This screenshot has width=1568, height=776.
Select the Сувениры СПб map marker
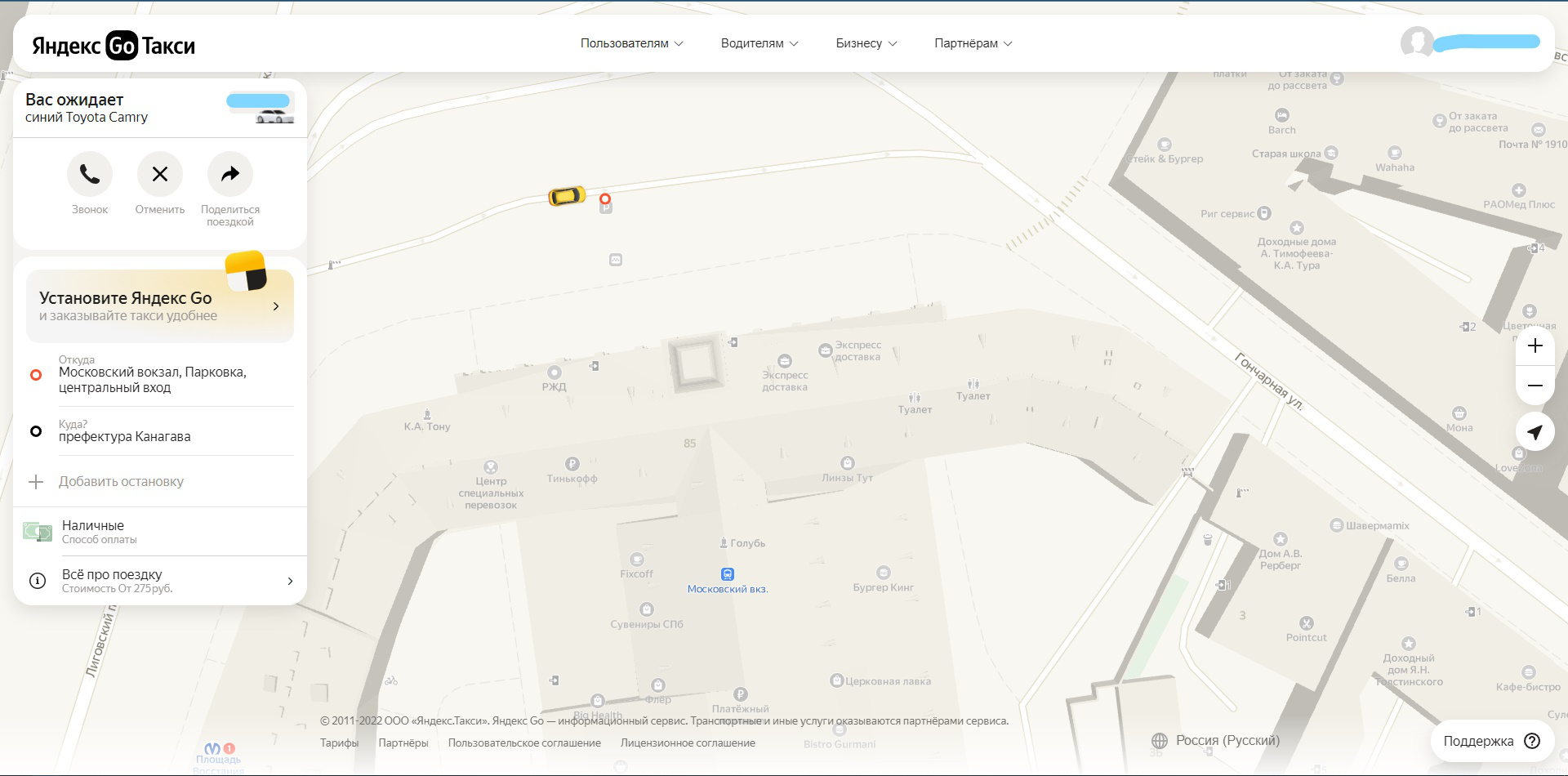tap(647, 609)
